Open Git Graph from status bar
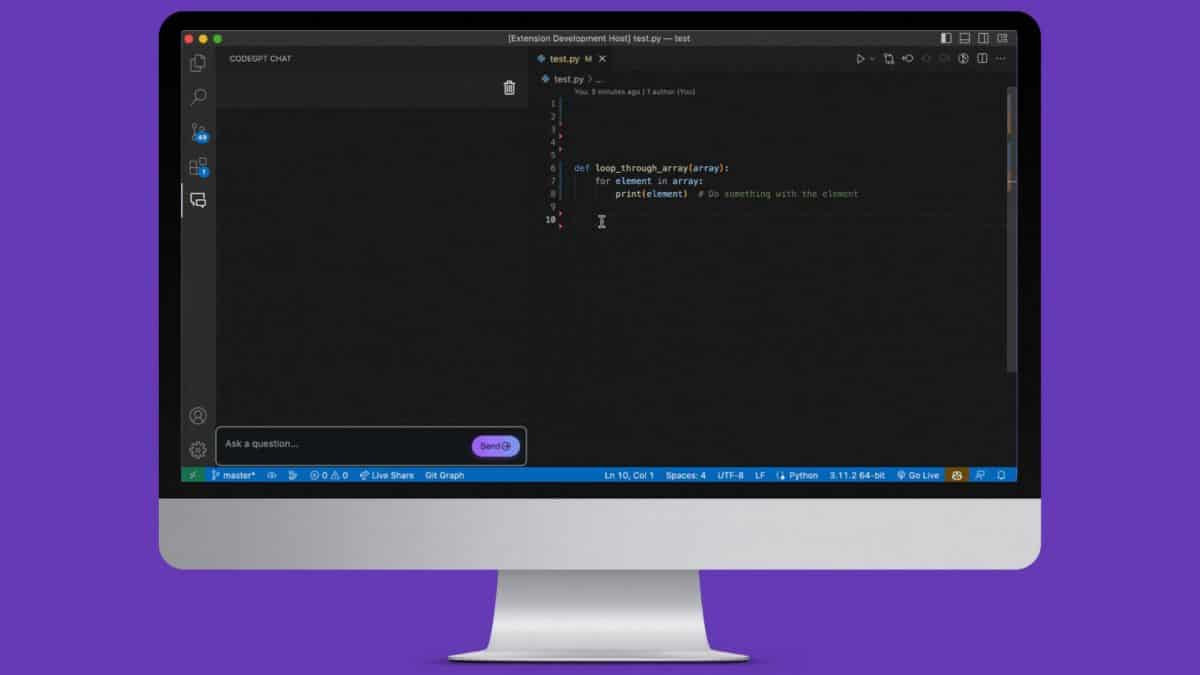The width and height of the screenshot is (1200, 675). (444, 475)
